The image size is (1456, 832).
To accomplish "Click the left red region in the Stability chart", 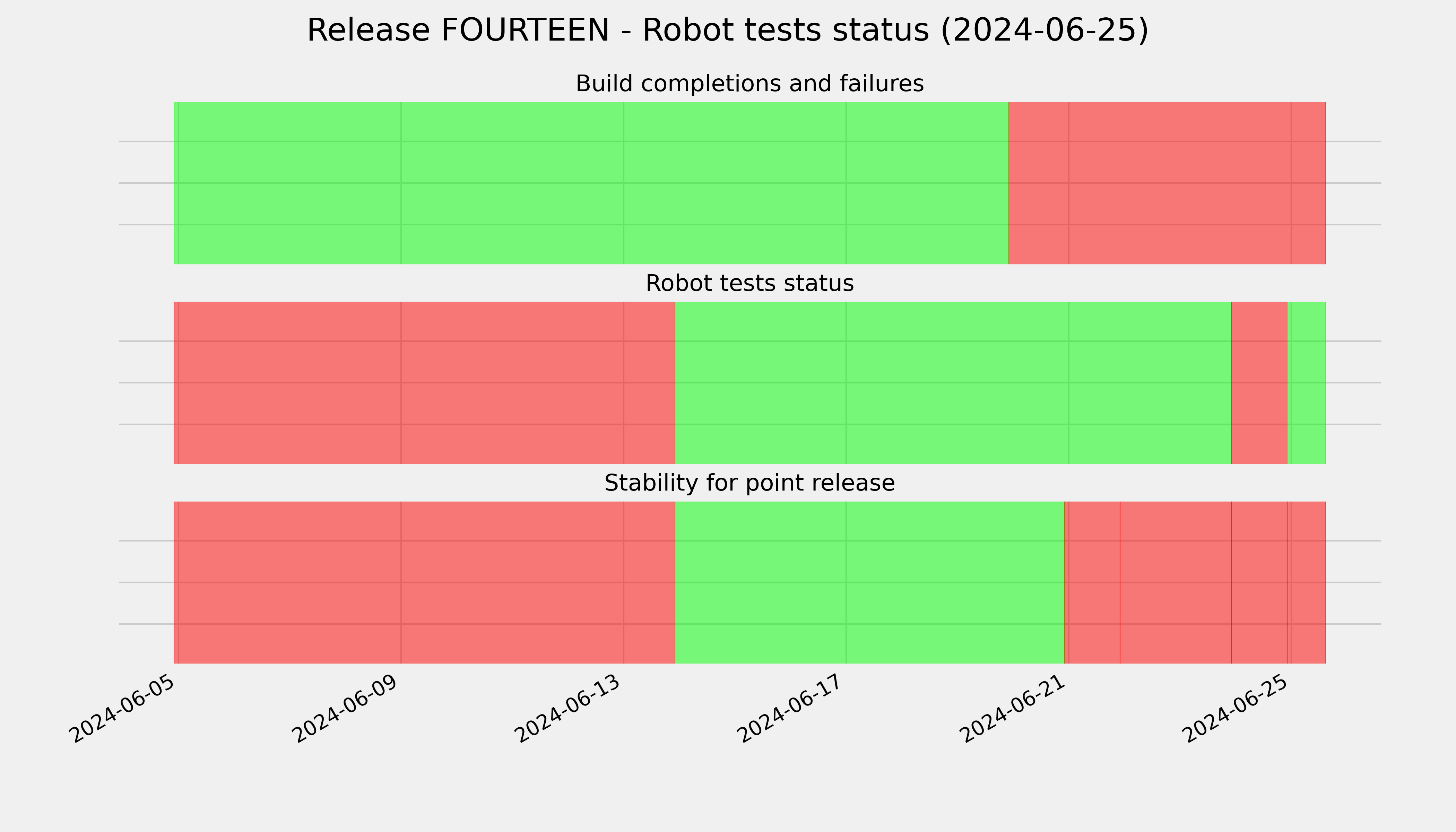I will pyautogui.click(x=424, y=582).
